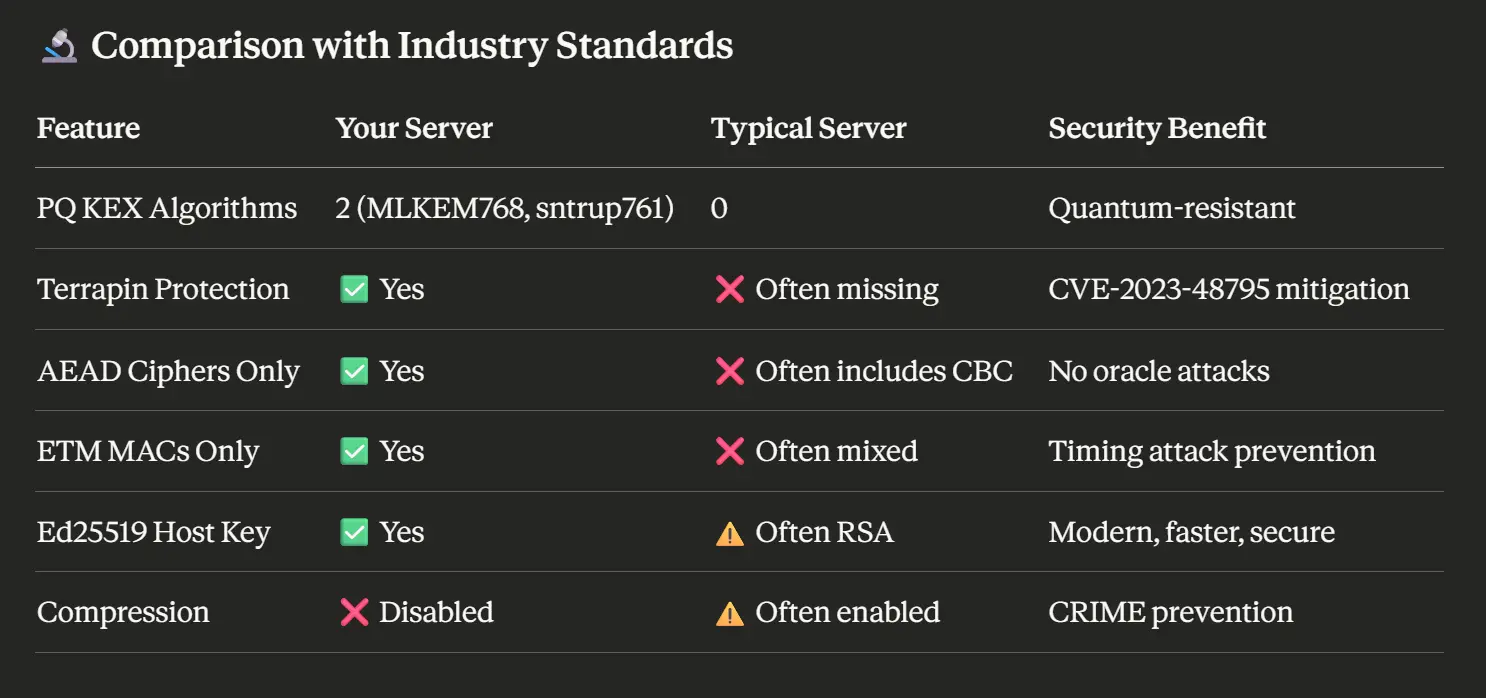1486x698 pixels.
Task: Click the Feature column header
Action: click(x=88, y=129)
